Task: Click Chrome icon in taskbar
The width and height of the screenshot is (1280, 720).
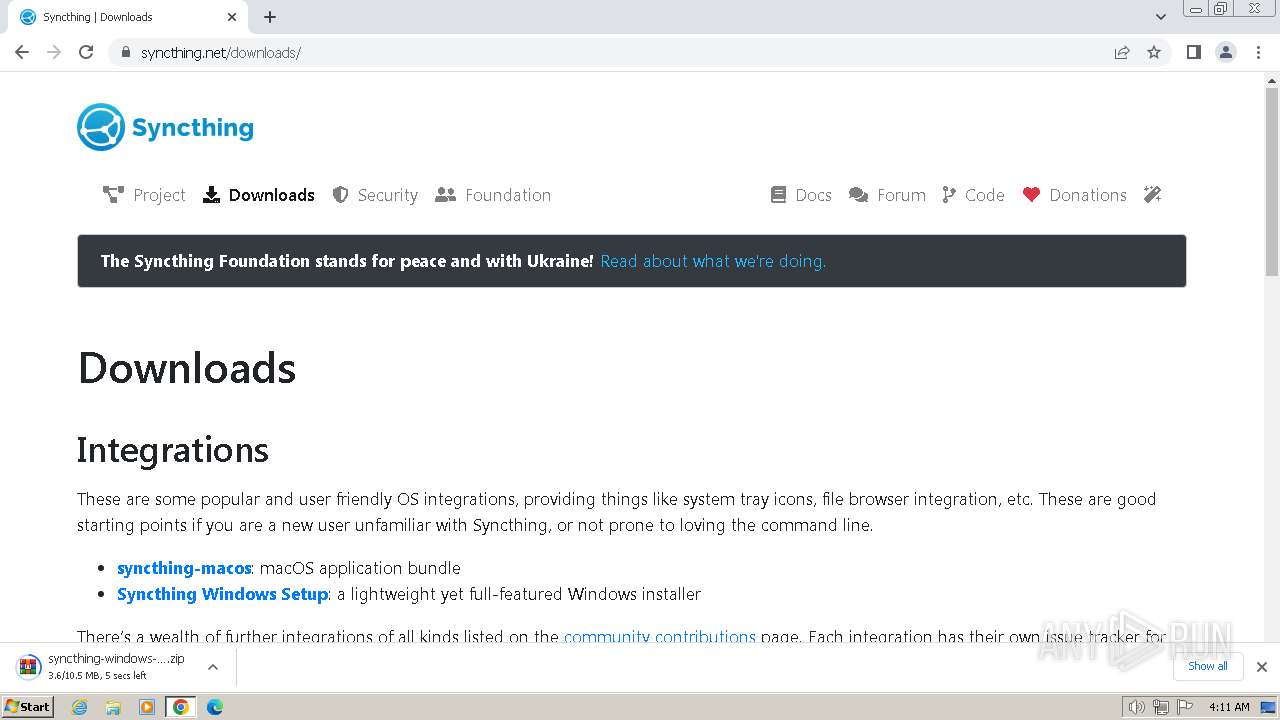Action: [x=181, y=707]
